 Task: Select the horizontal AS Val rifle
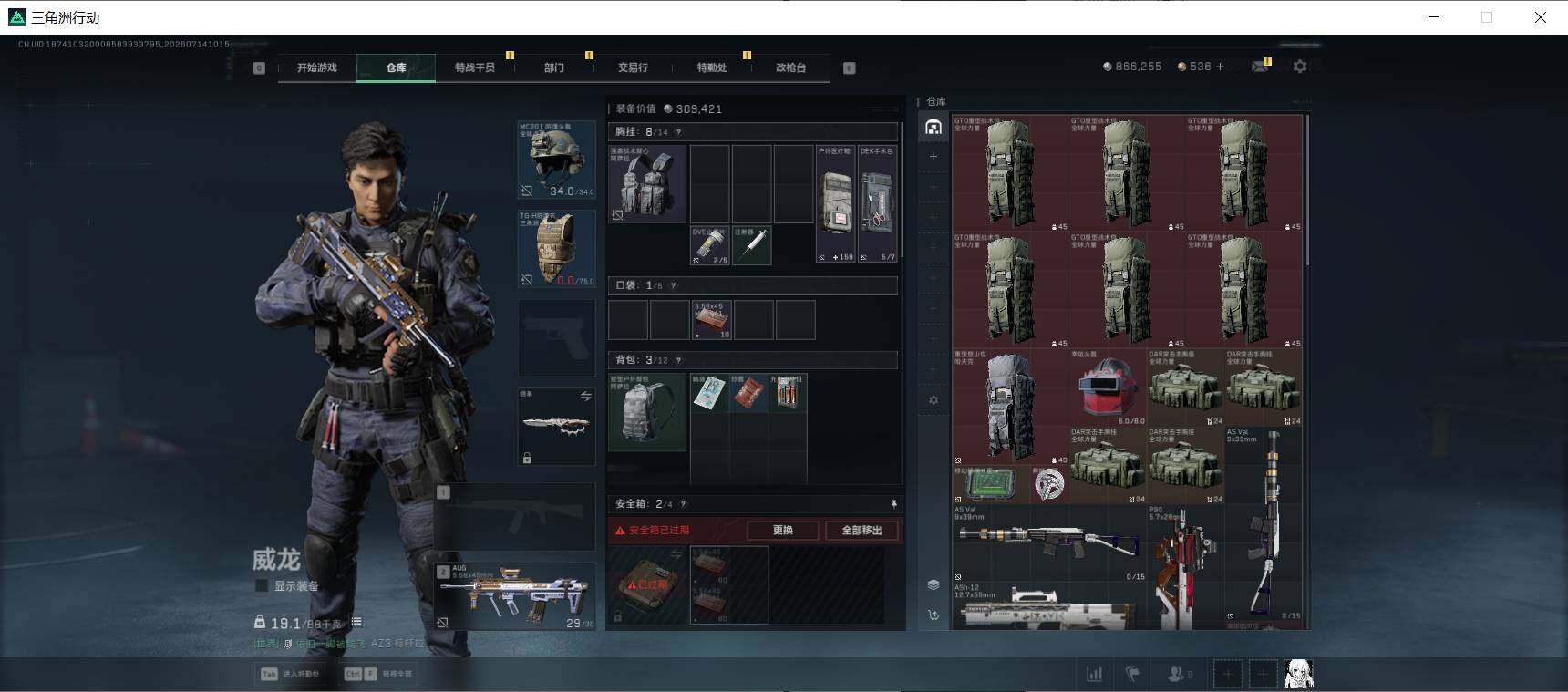[1049, 544]
